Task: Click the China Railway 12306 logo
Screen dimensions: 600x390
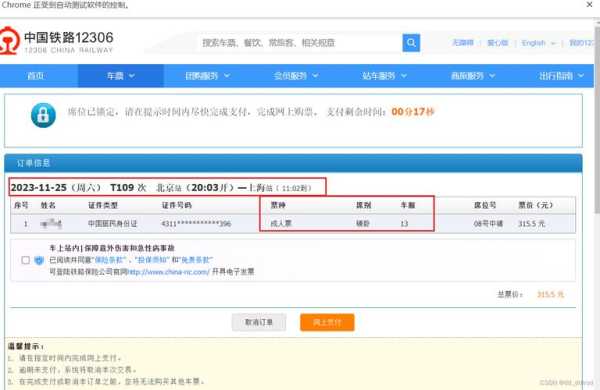Action: tap(57, 41)
